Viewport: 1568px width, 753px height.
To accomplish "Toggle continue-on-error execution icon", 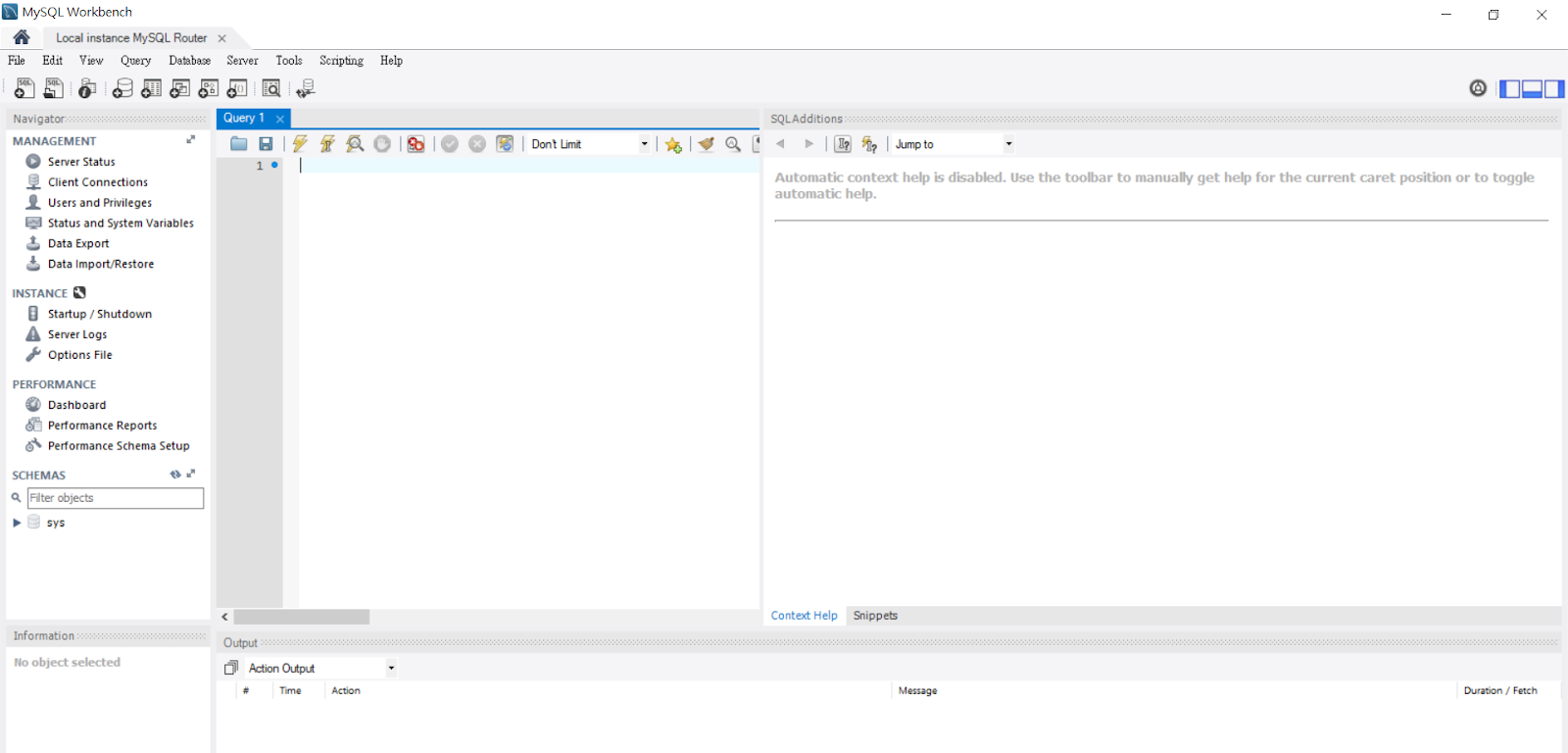I will 416,144.
